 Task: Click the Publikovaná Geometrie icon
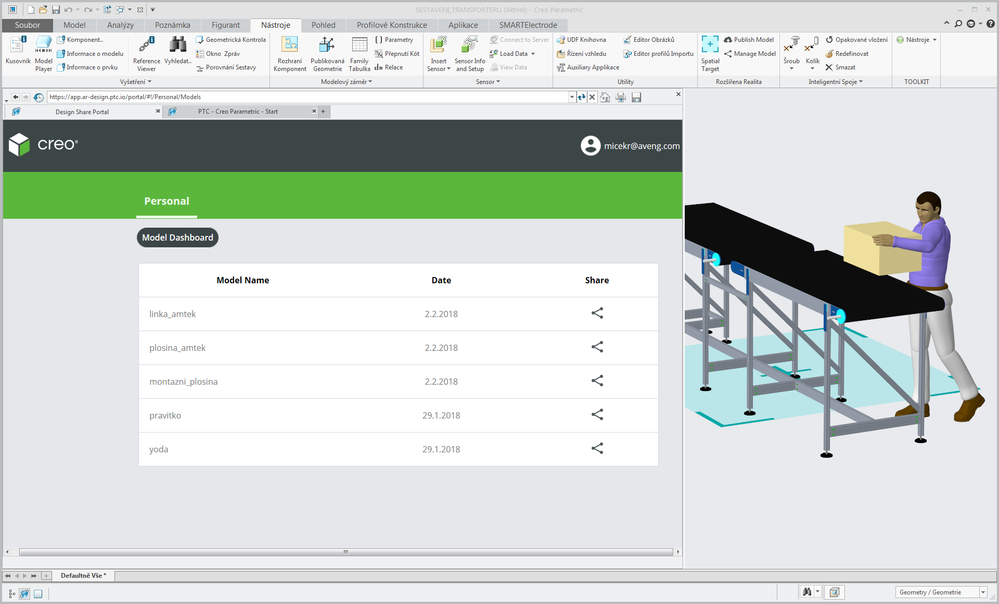[327, 51]
